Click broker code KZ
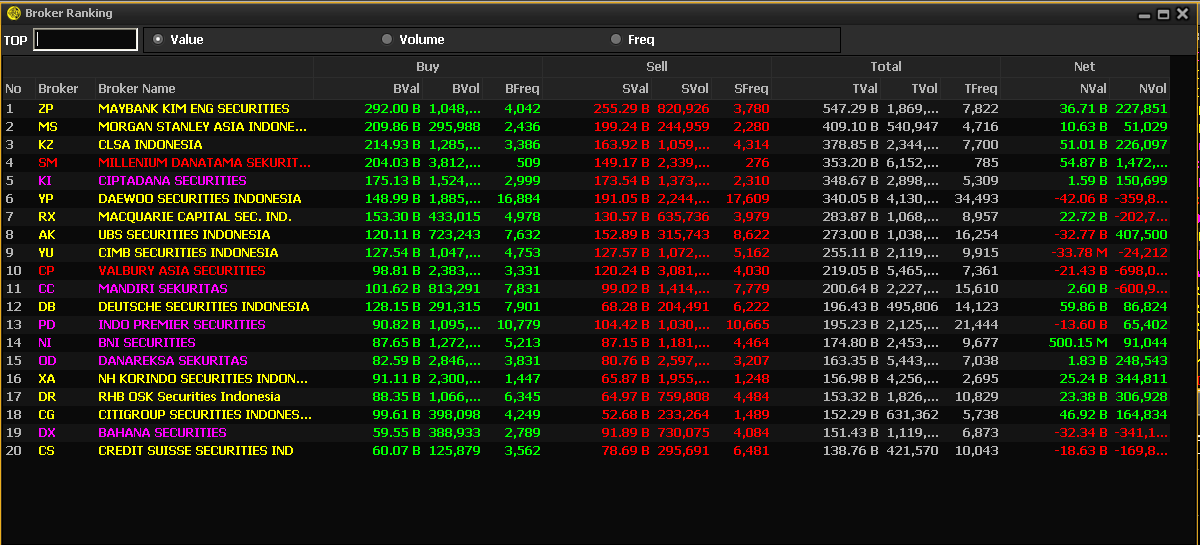 pos(46,144)
